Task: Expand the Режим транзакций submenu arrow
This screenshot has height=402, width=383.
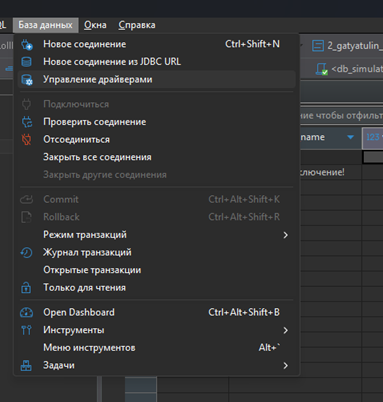Action: [285, 235]
